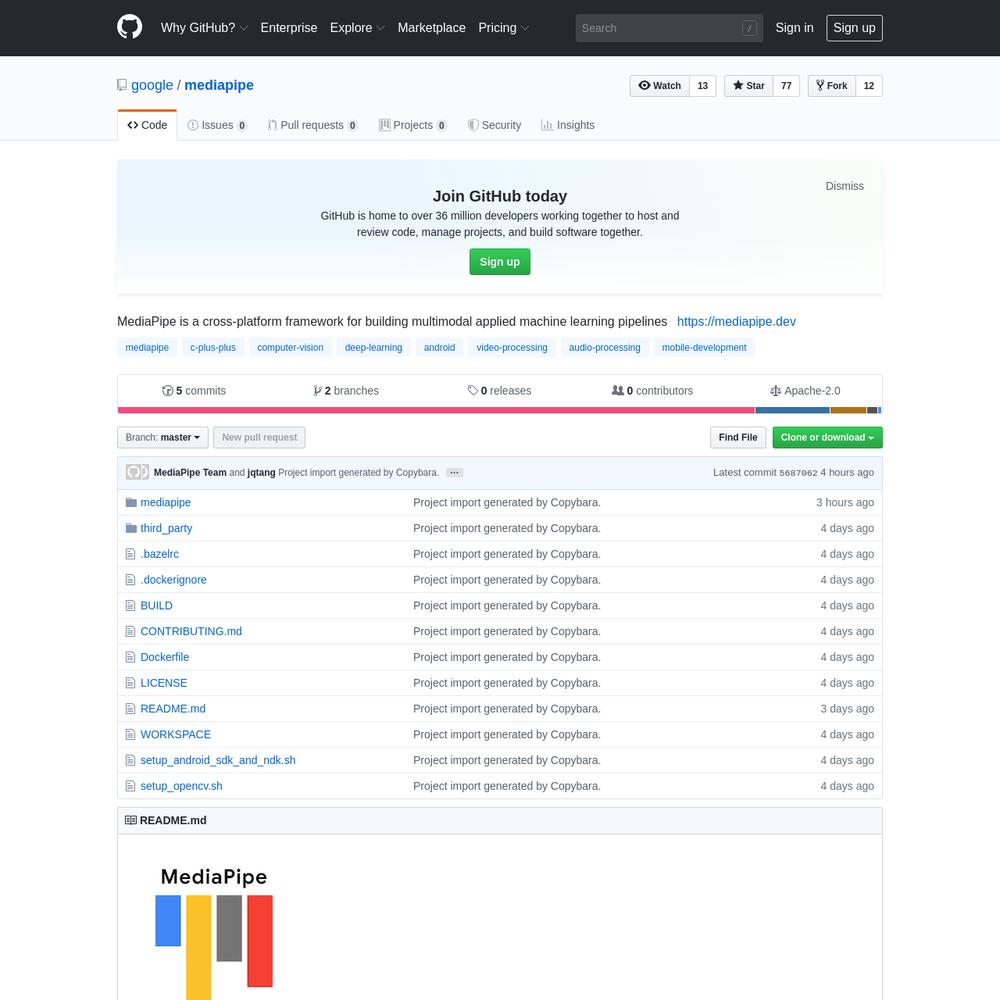Click the MediaPipe logo image in README

(x=214, y=933)
